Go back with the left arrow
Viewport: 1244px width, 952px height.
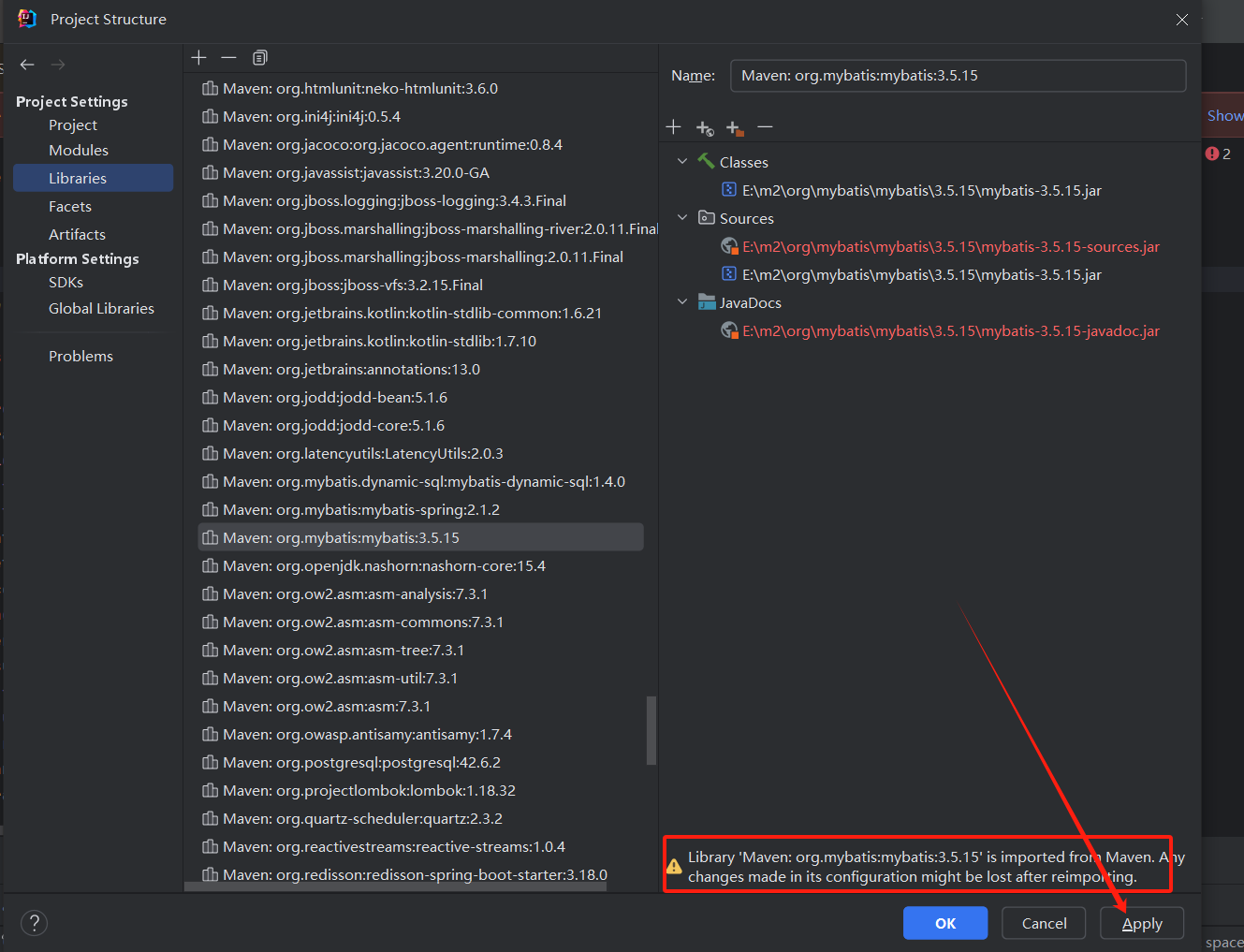(27, 65)
